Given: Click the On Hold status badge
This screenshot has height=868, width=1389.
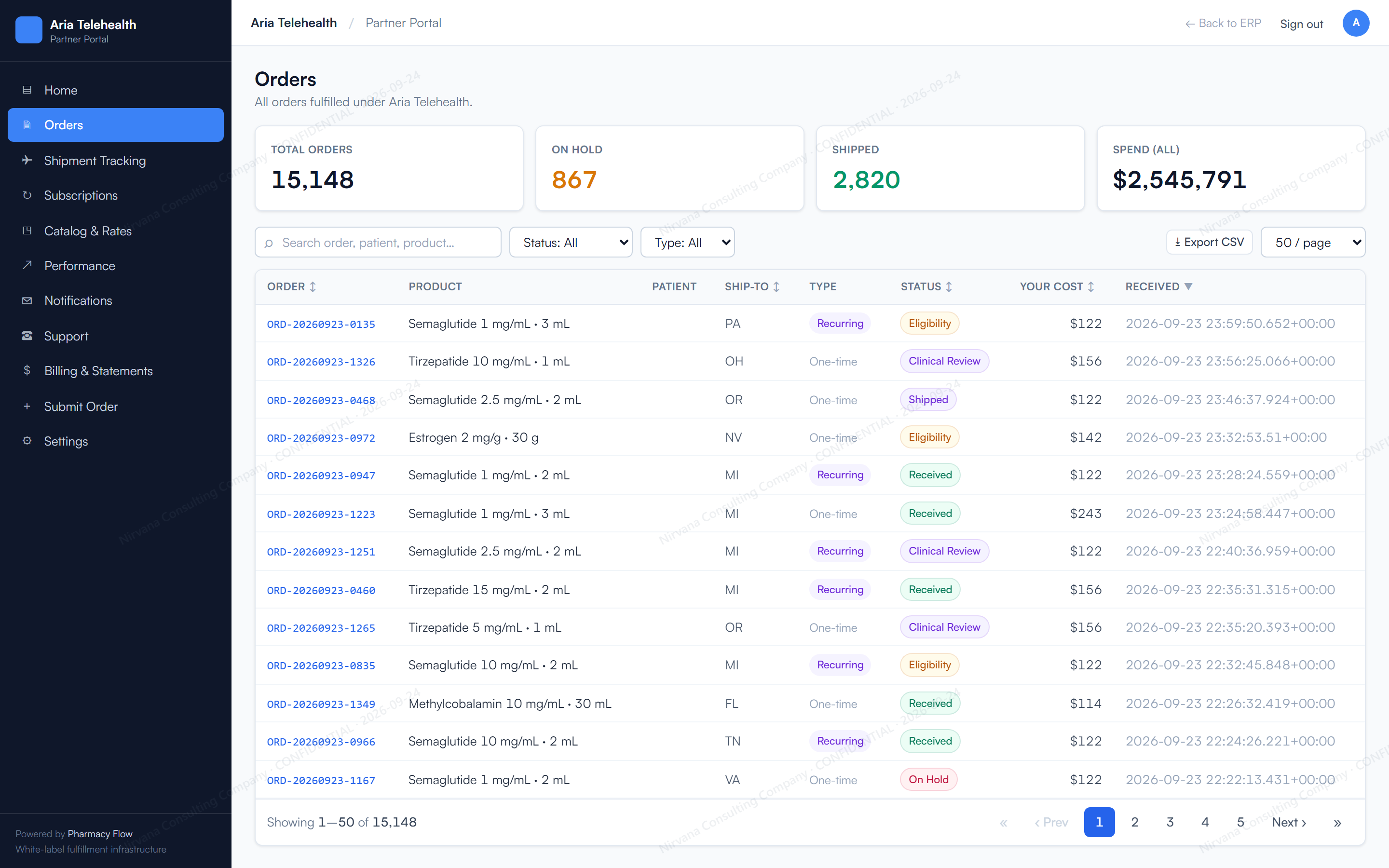Looking at the screenshot, I should pyautogui.click(x=928, y=779).
